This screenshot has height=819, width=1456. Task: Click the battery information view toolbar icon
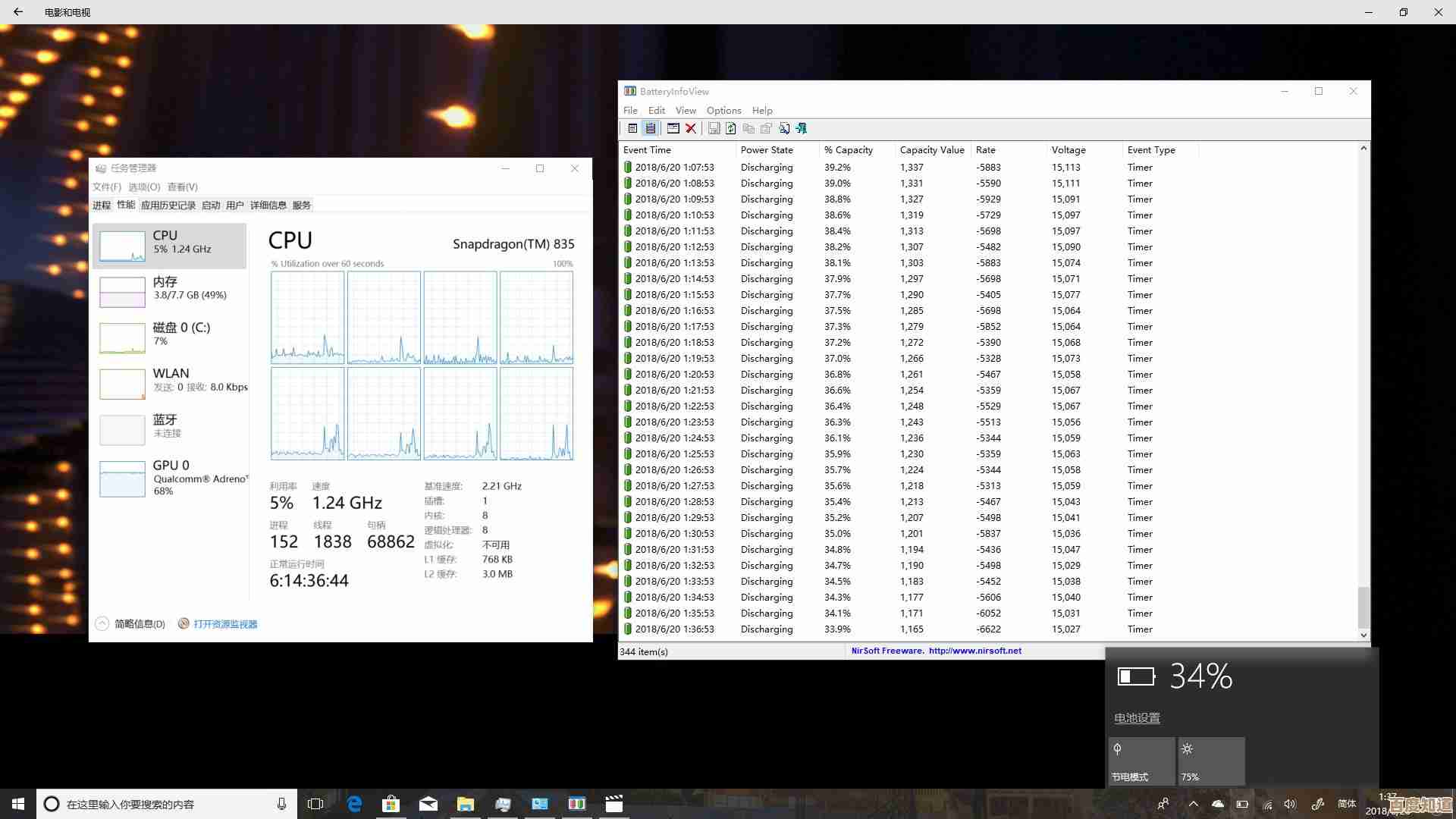[632, 128]
